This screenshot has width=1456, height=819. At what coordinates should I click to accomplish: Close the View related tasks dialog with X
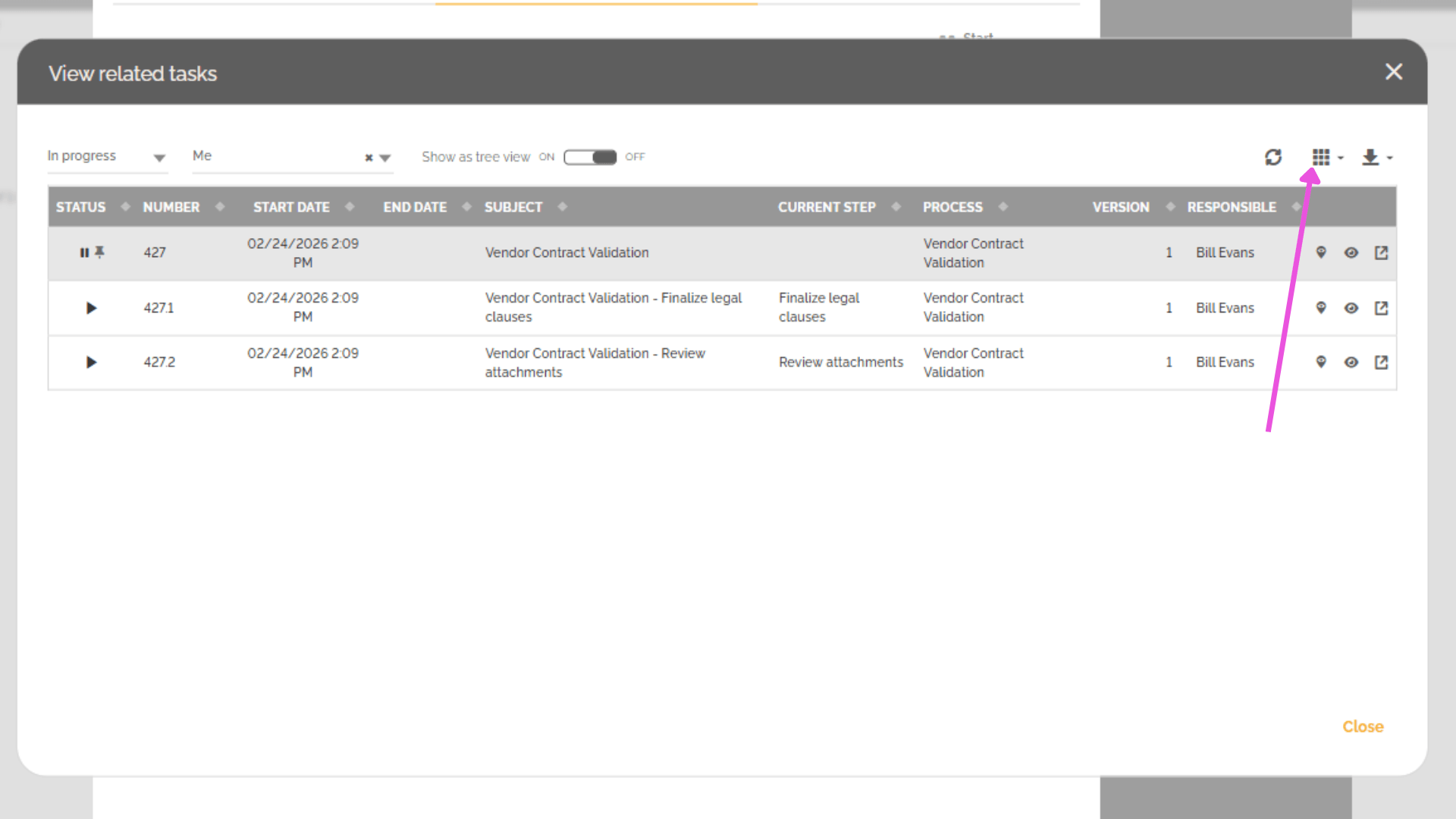point(1393,72)
